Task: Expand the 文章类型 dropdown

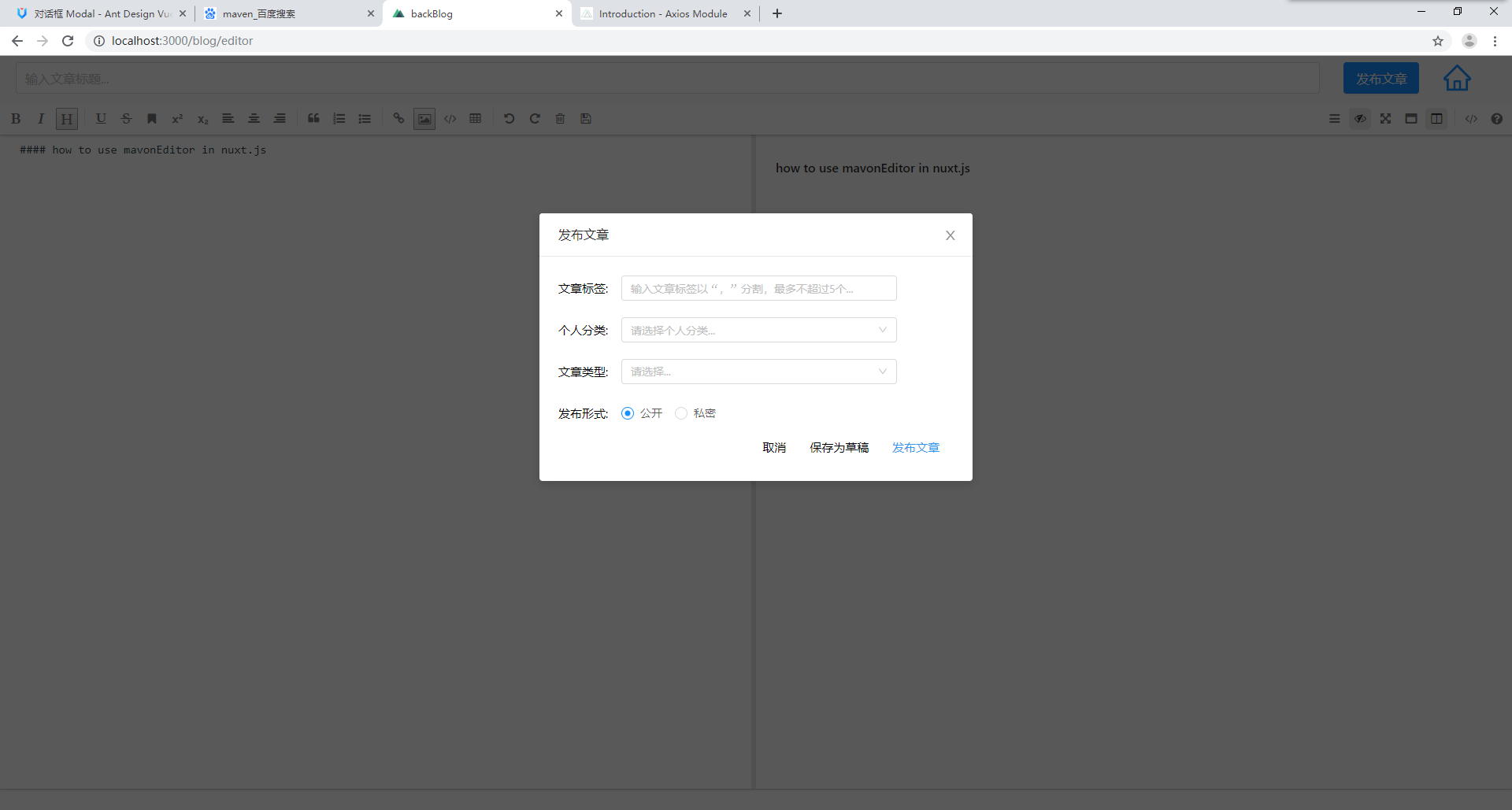Action: 759,372
